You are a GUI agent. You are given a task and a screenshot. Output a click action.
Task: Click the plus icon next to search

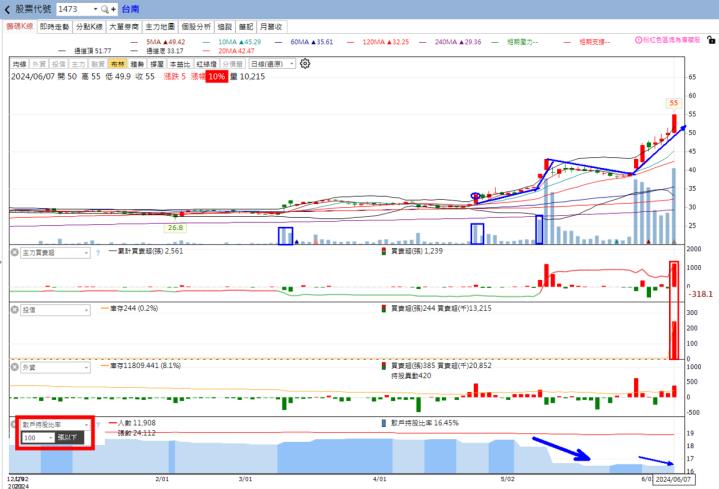(x=113, y=9)
